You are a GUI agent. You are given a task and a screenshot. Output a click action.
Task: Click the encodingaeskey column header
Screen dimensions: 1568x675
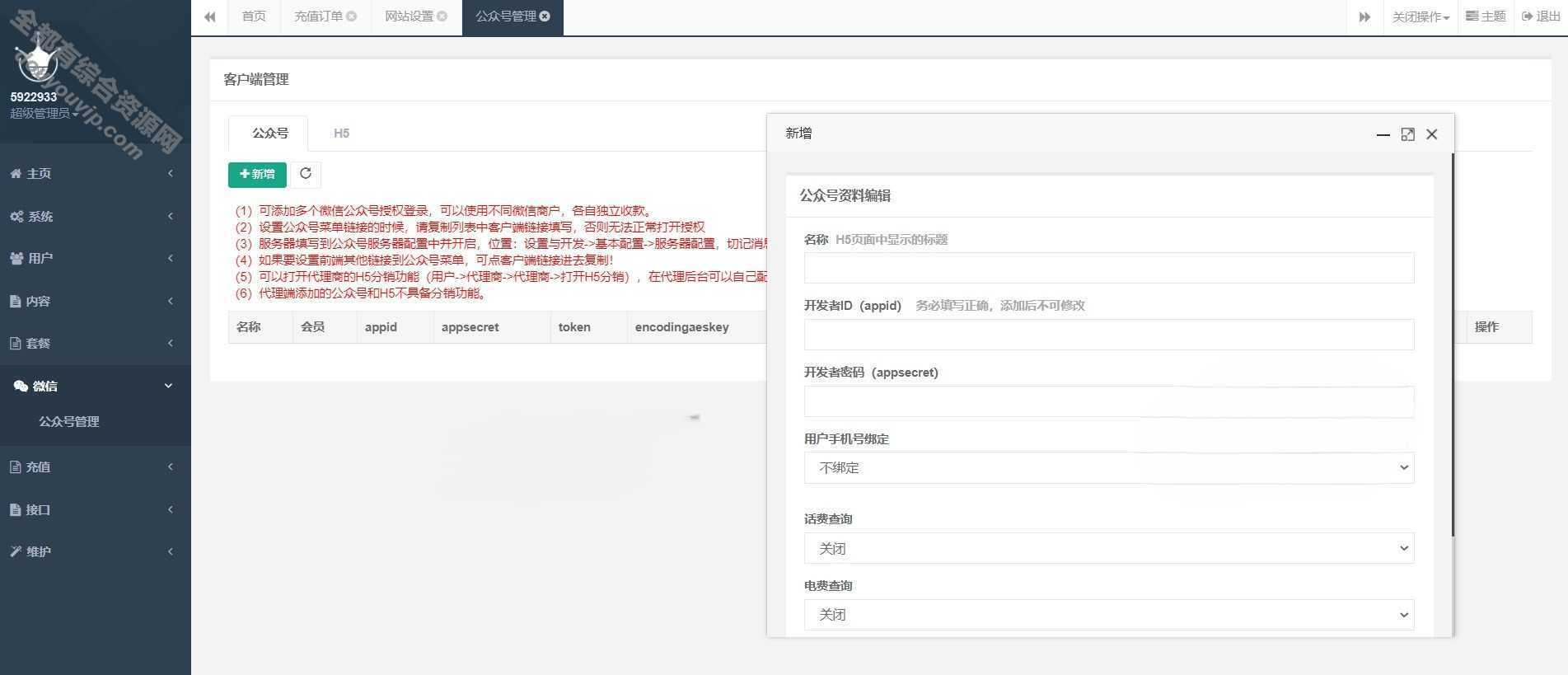(x=681, y=327)
